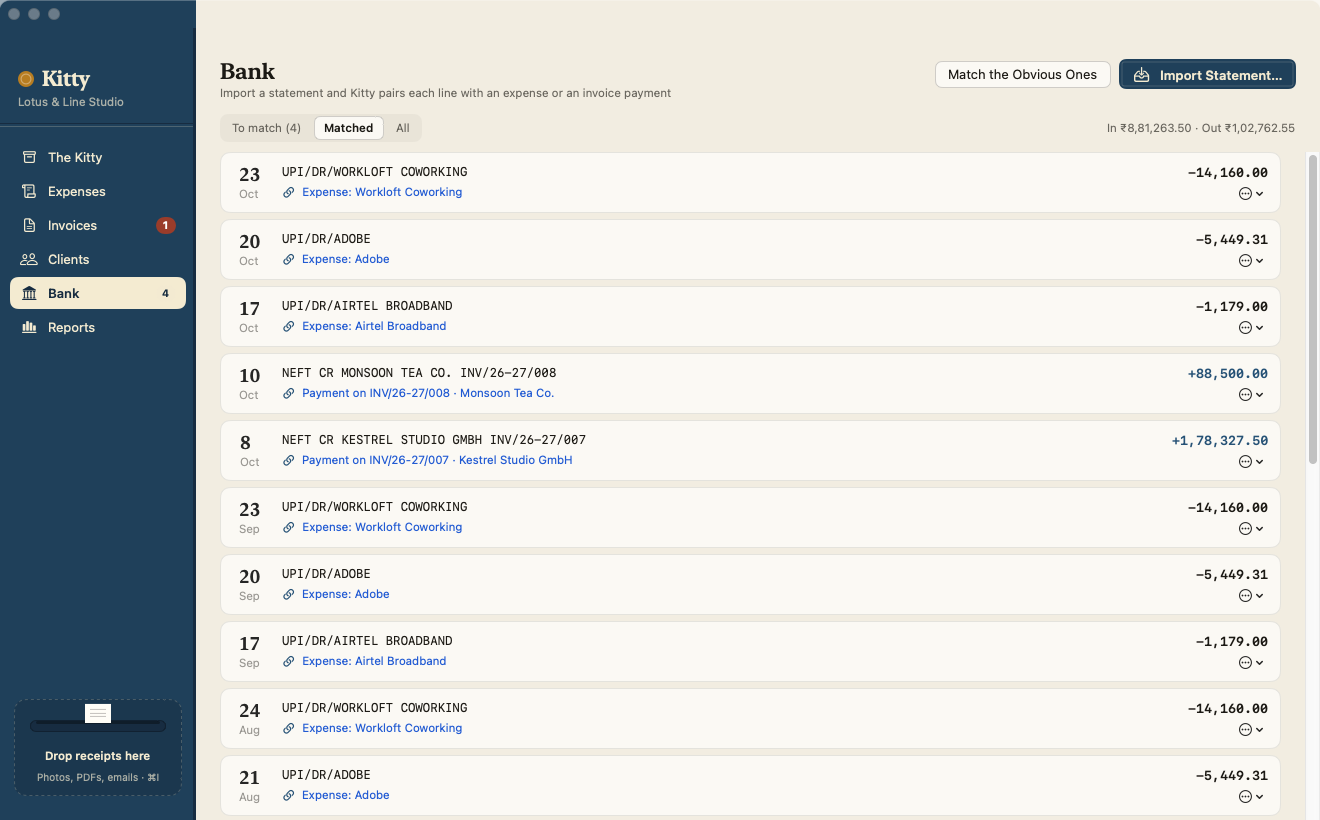
Task: Select the Matched tab
Action: (x=349, y=128)
